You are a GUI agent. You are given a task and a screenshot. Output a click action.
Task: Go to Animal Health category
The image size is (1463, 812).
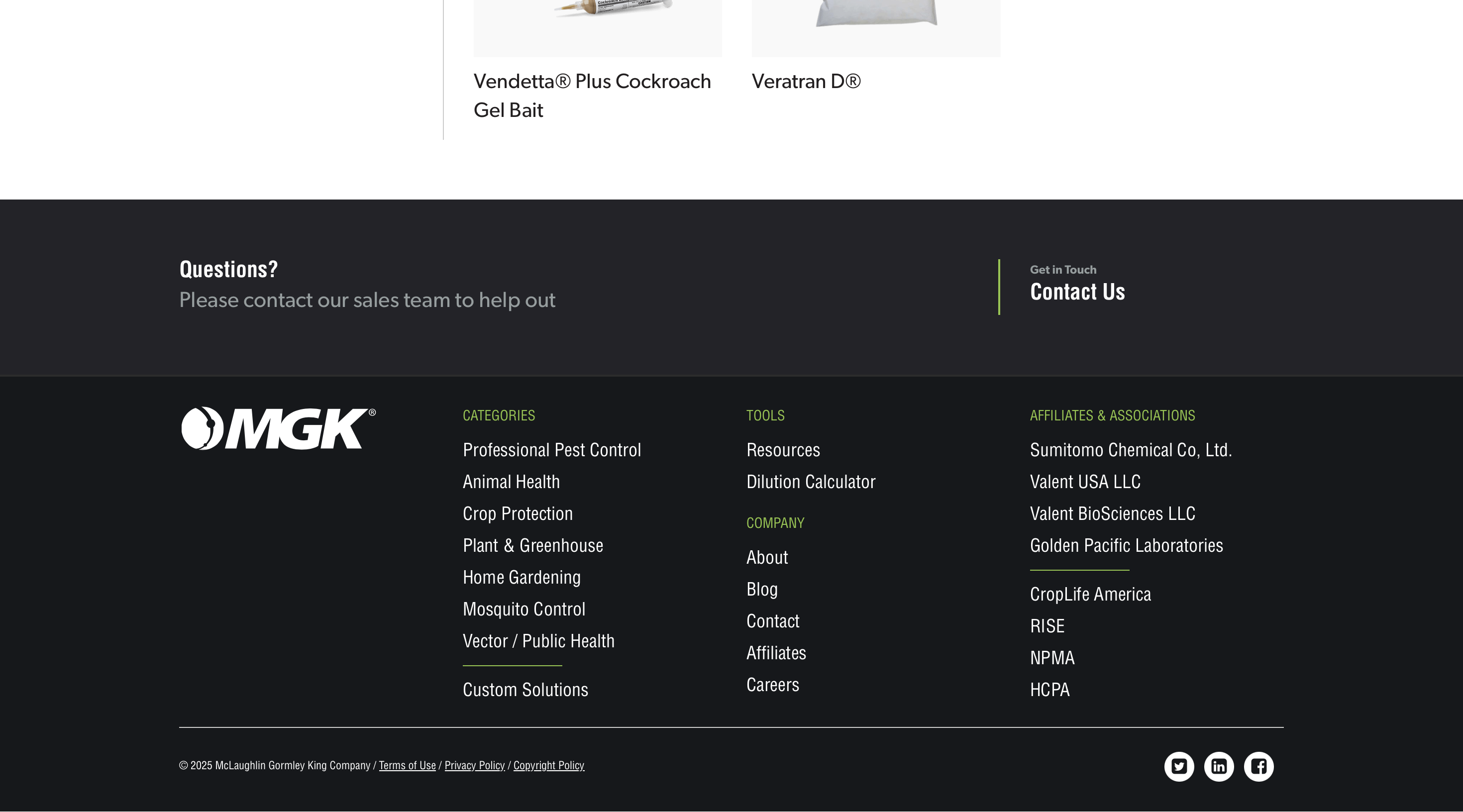point(511,482)
